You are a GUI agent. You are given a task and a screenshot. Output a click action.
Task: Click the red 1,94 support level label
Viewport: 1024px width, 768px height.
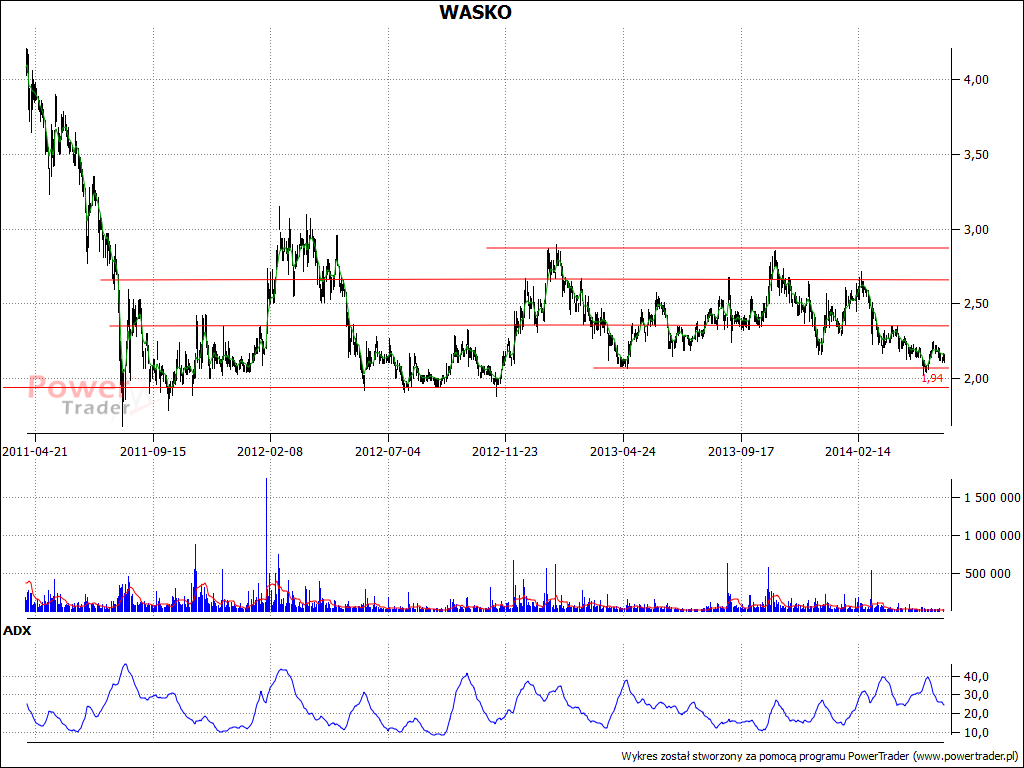pos(932,378)
